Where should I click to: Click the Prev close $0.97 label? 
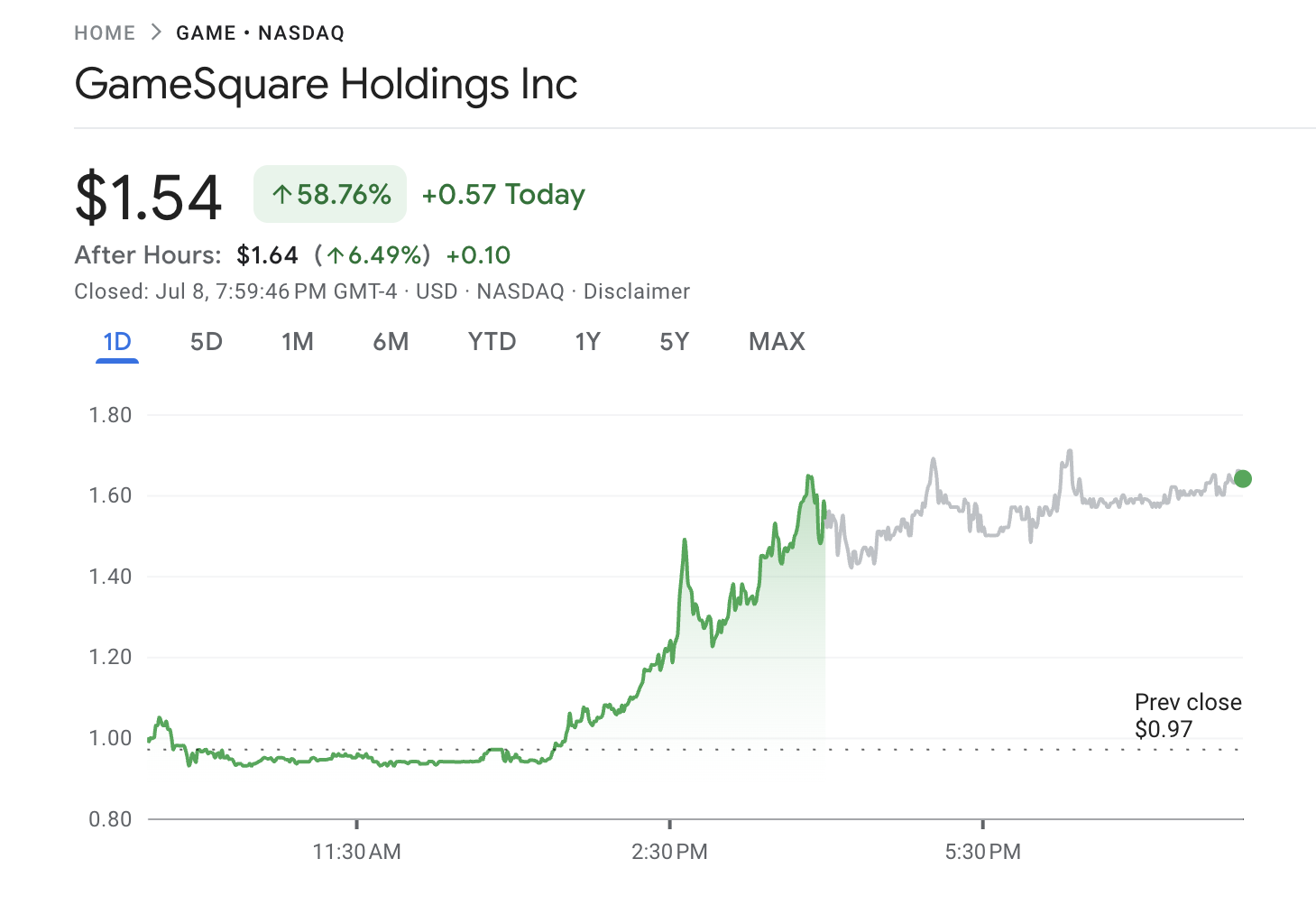click(1188, 715)
